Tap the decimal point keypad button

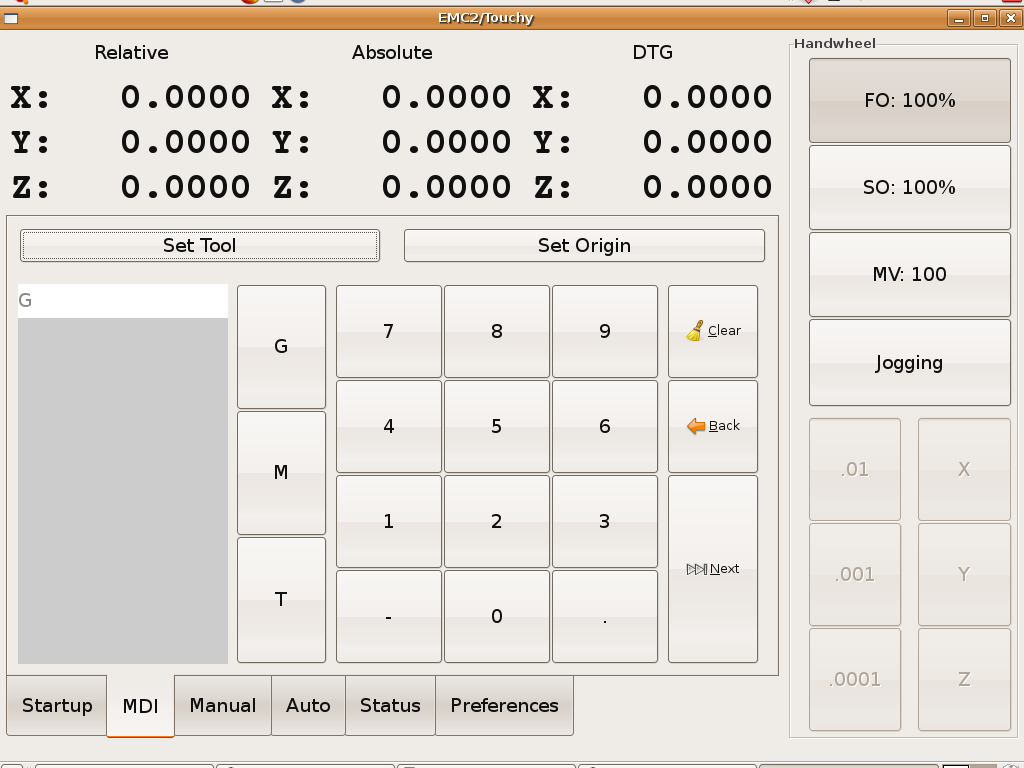pos(605,616)
